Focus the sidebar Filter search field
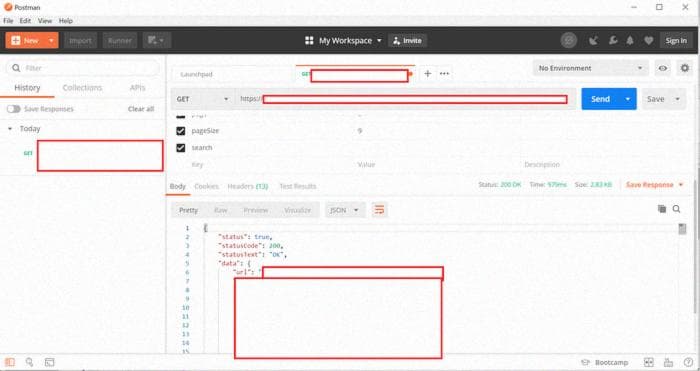This screenshot has height=371, width=700. pyautogui.click(x=83, y=68)
